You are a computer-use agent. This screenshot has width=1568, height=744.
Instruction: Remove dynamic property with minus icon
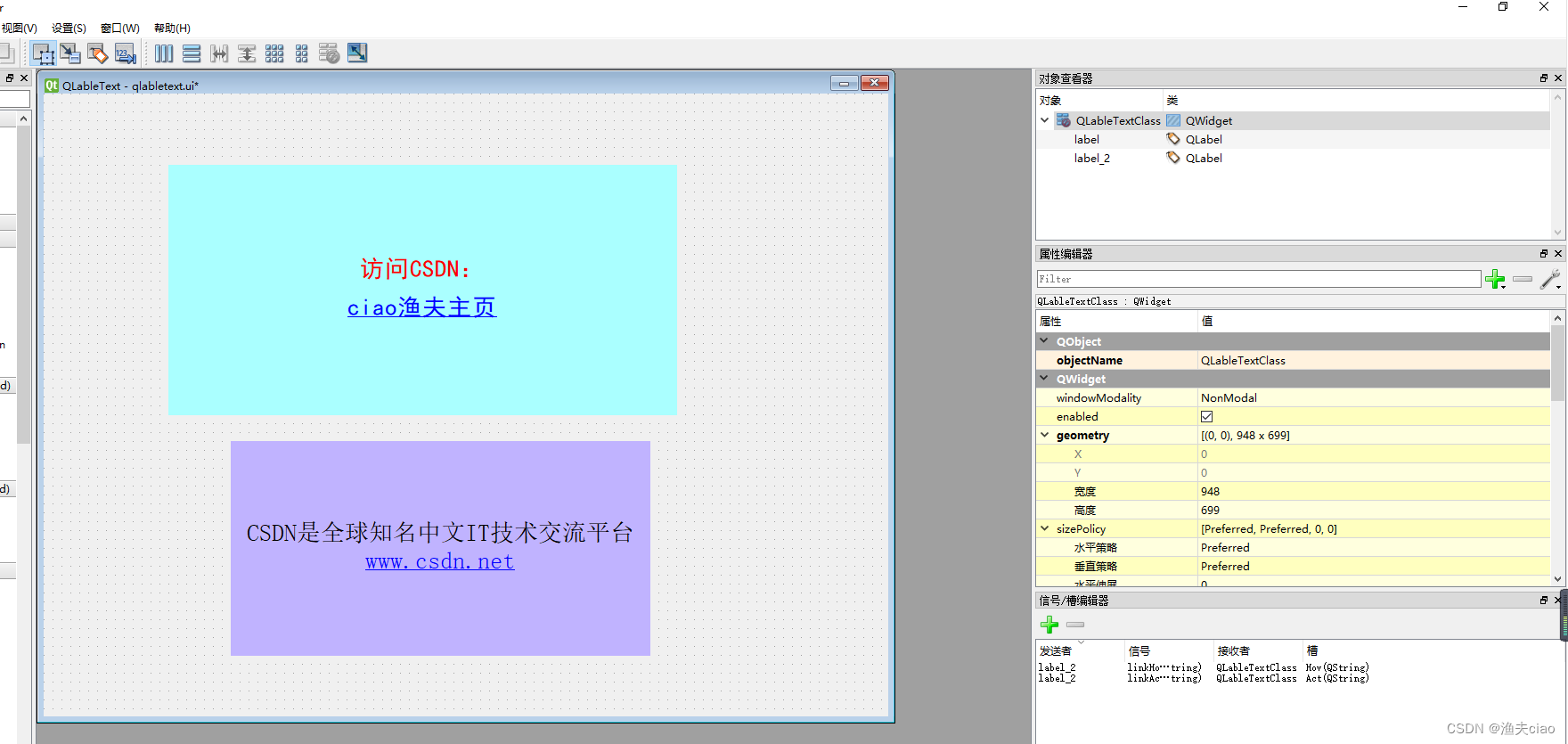click(1523, 280)
